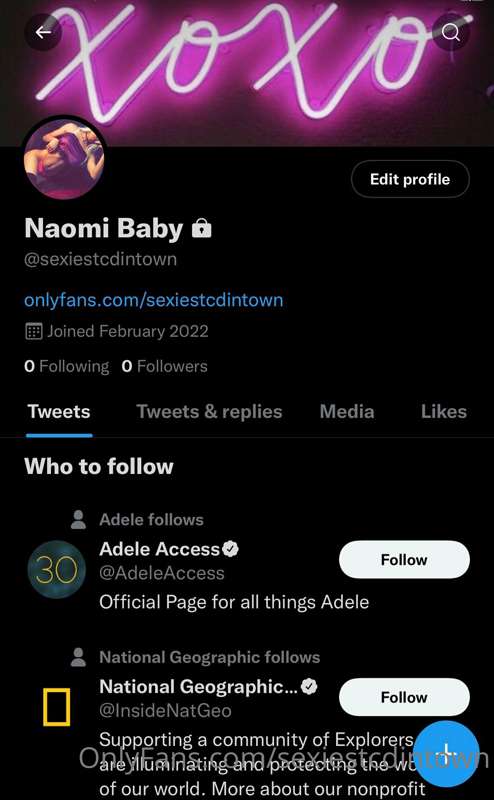Open the onlyfans.com profile link
Image resolution: width=494 pixels, height=800 pixels.
pos(154,299)
